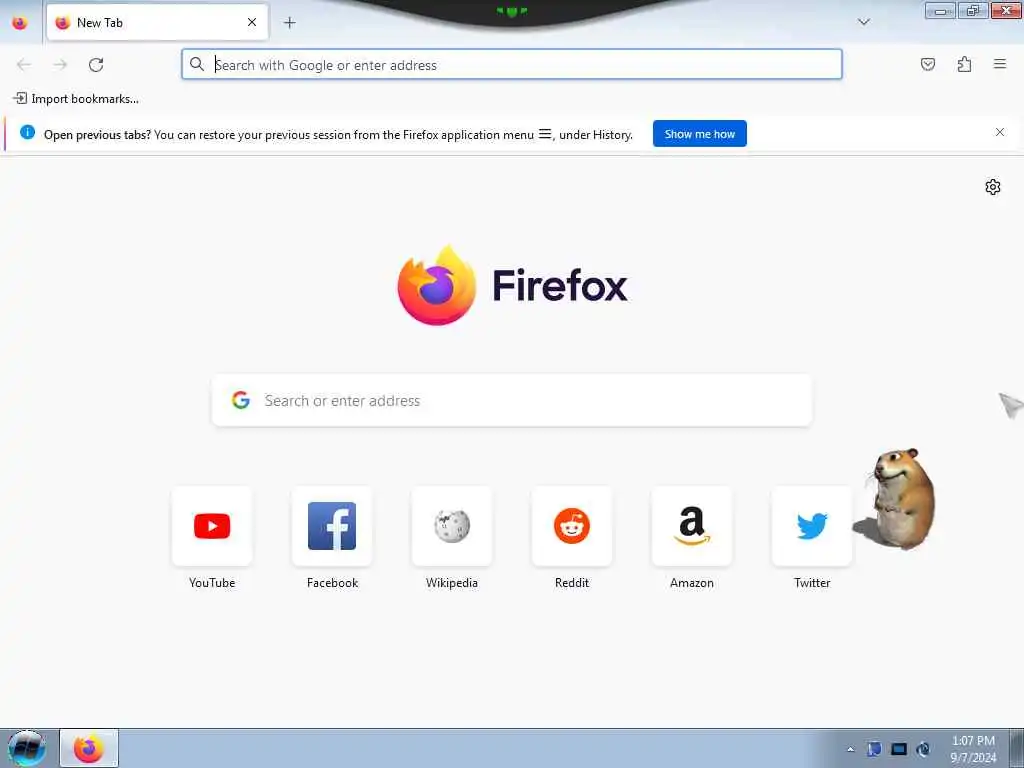Click the Forward navigation arrow
Viewport: 1024px width, 768px height.
pos(60,64)
